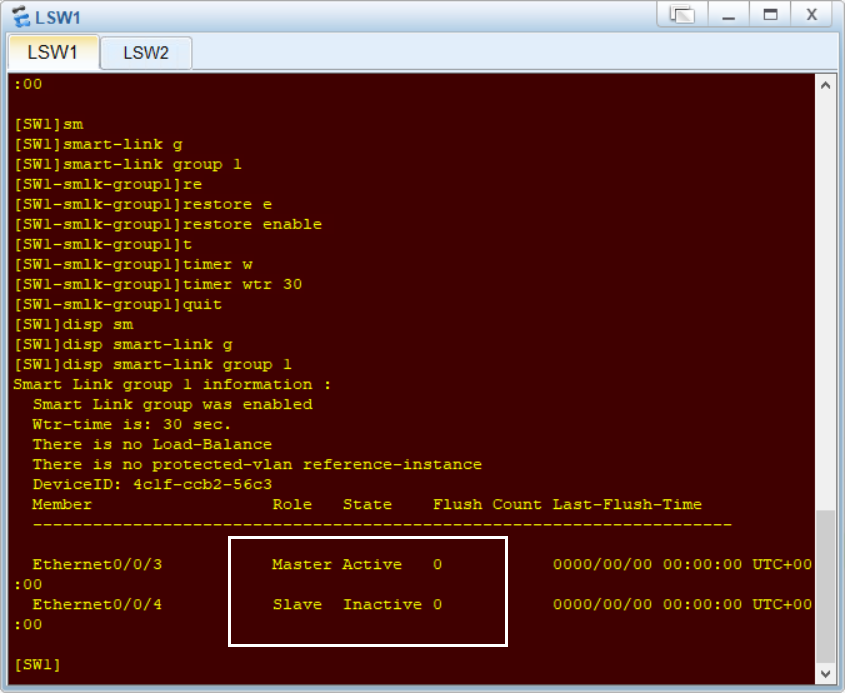
Task: Click the Slave role value
Action: pyautogui.click(x=297, y=604)
